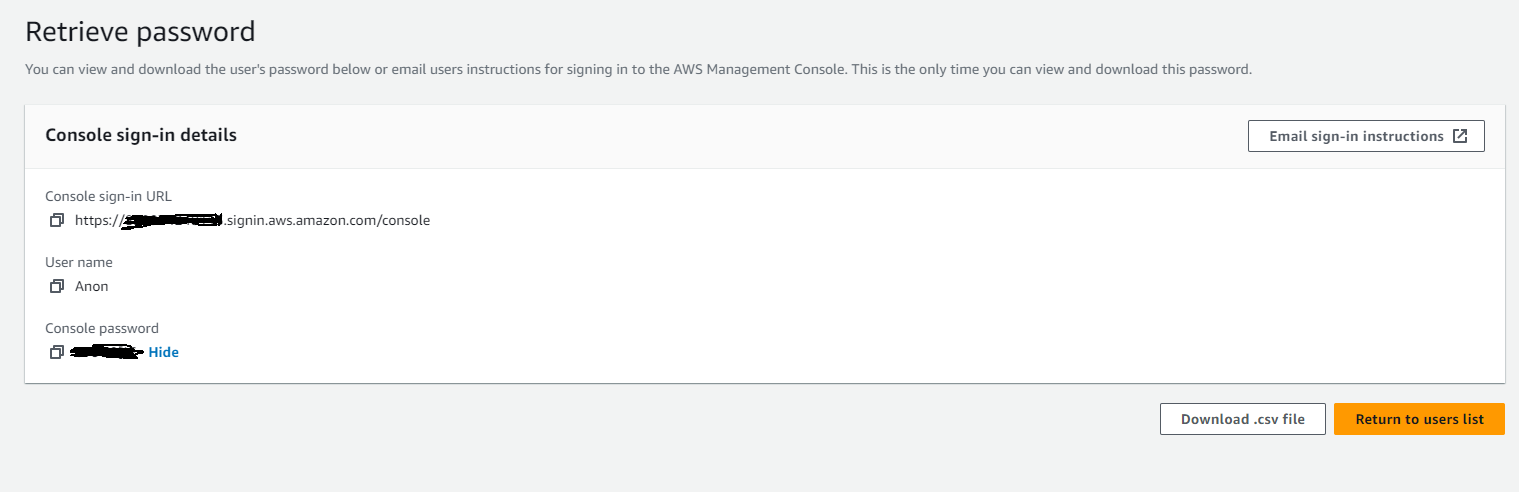This screenshot has height=492, width=1519.
Task: Click the Console sign-in details header
Action: (x=141, y=134)
